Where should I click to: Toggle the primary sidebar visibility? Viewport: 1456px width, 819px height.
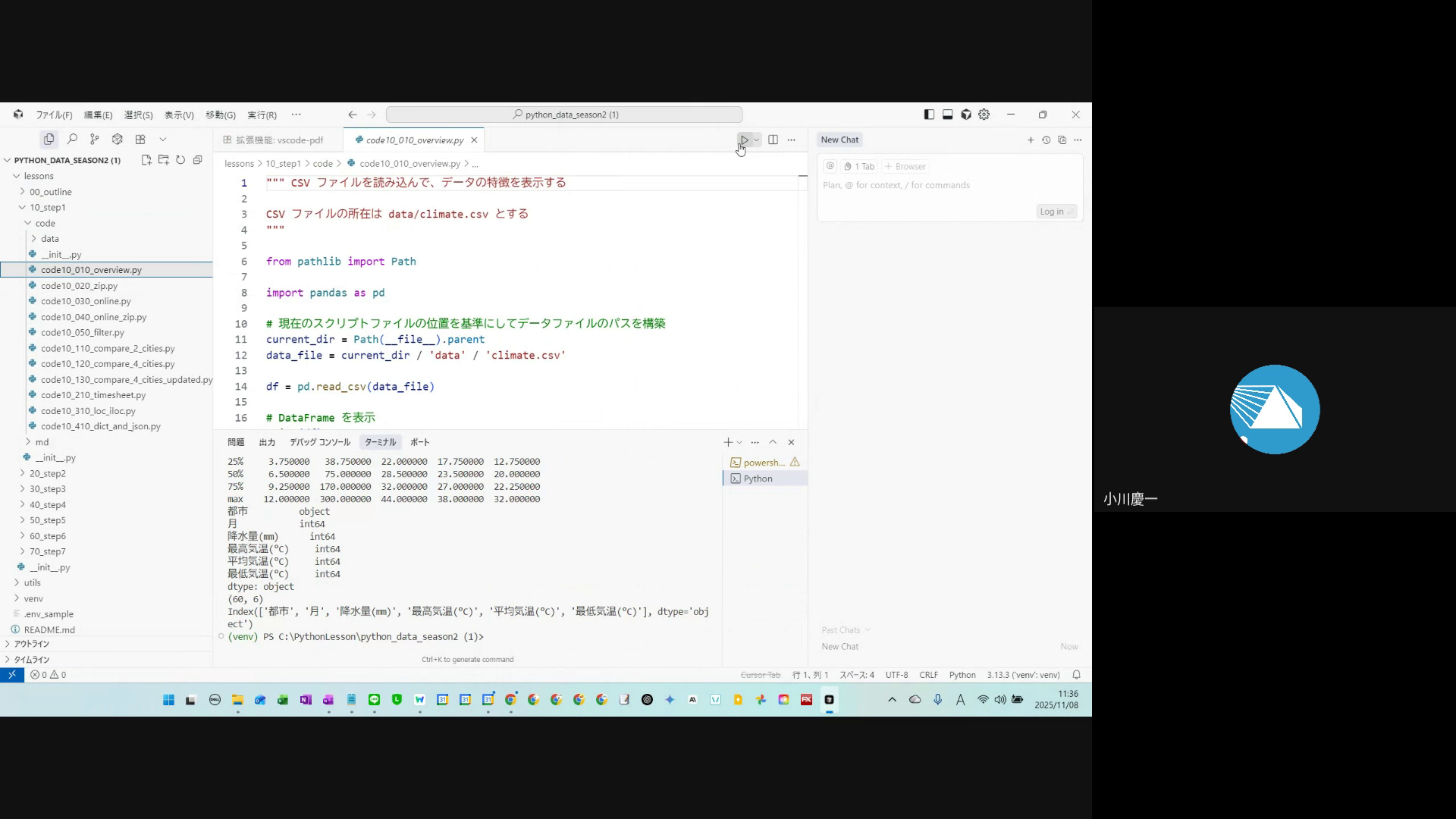click(929, 115)
